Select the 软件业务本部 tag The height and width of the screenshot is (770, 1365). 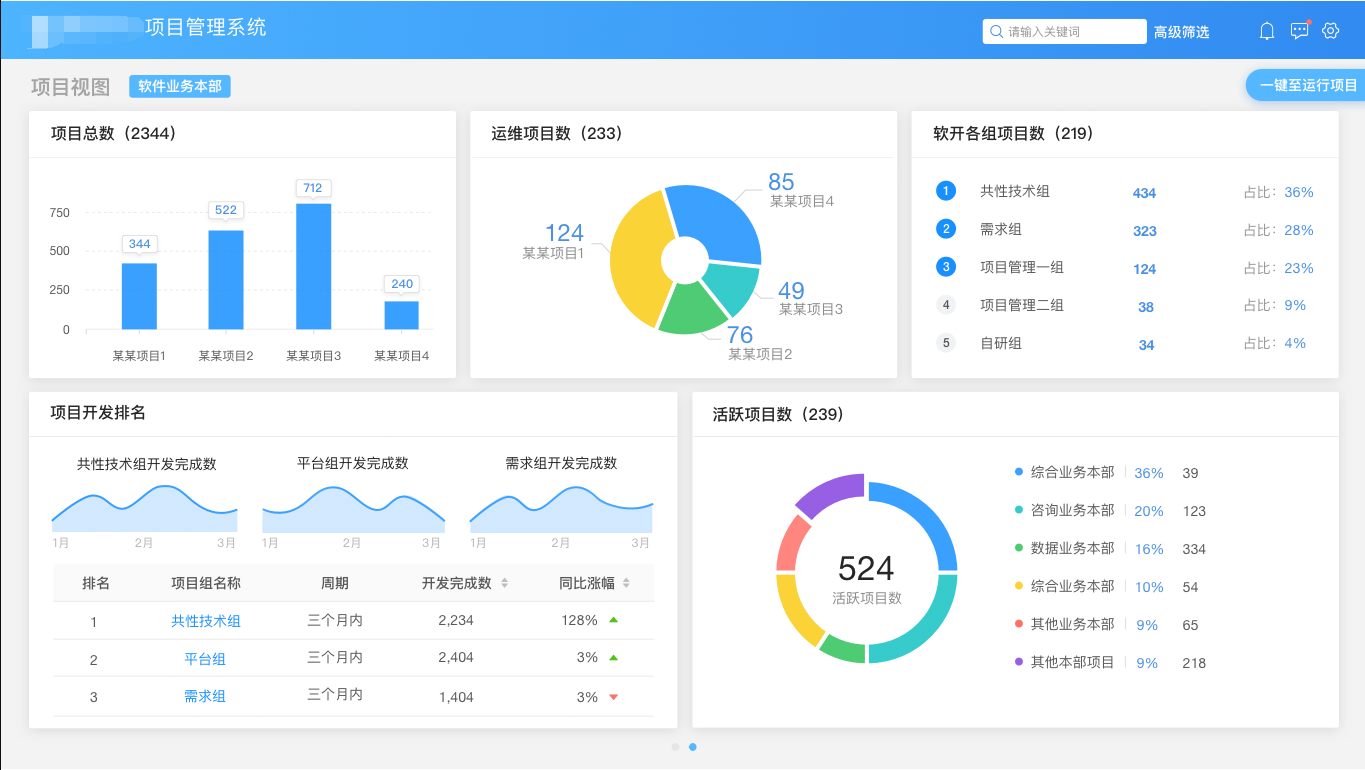(180, 87)
